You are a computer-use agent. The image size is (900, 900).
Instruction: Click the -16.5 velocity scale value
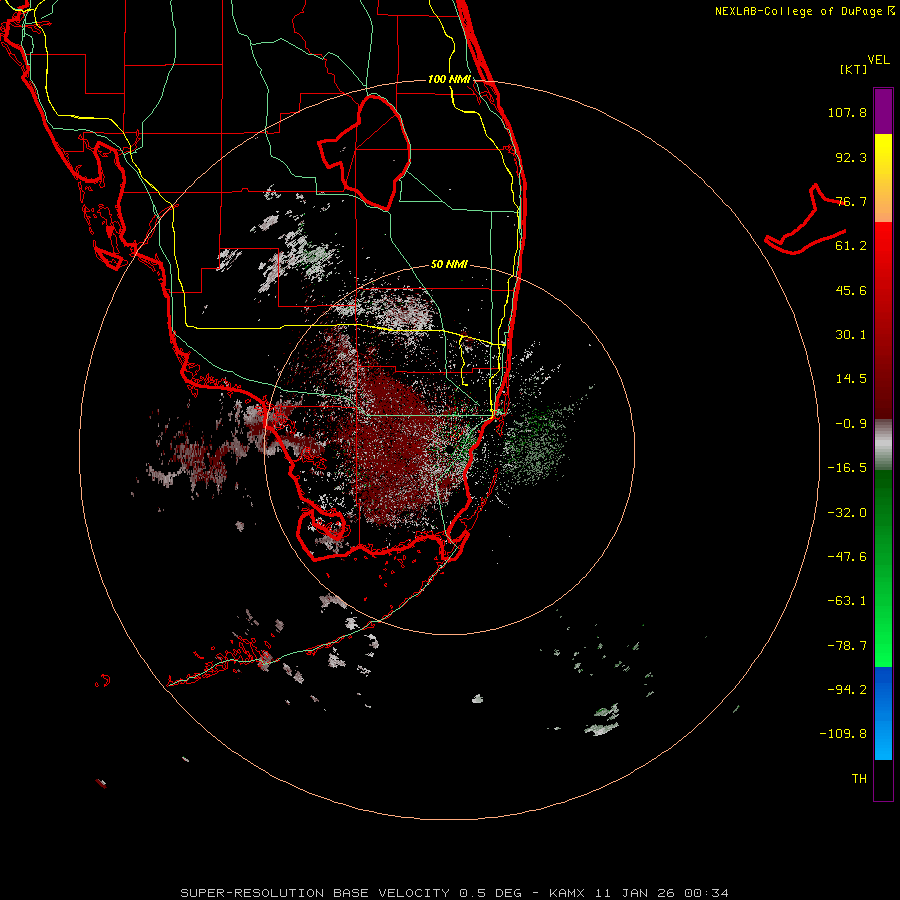(847, 468)
